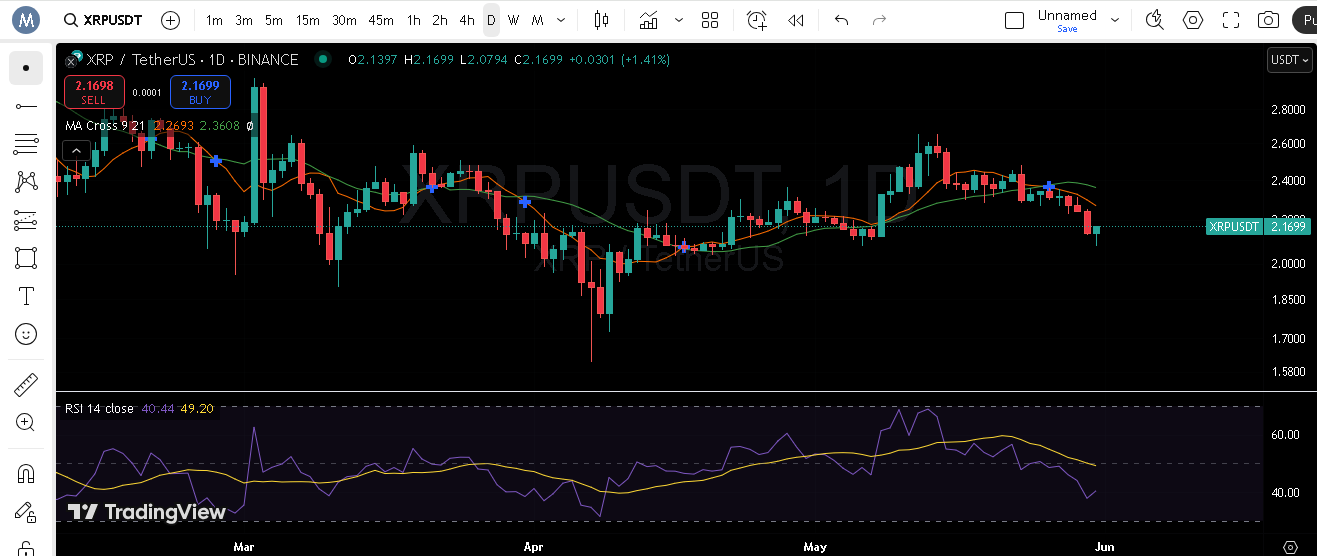The height and width of the screenshot is (556, 1317).
Task: Expand the manage layouts dropdown
Action: point(1115,20)
